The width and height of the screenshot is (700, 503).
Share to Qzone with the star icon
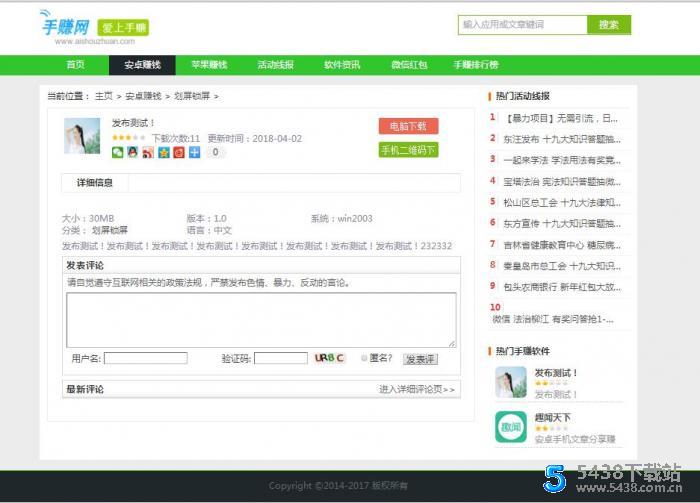click(x=163, y=153)
